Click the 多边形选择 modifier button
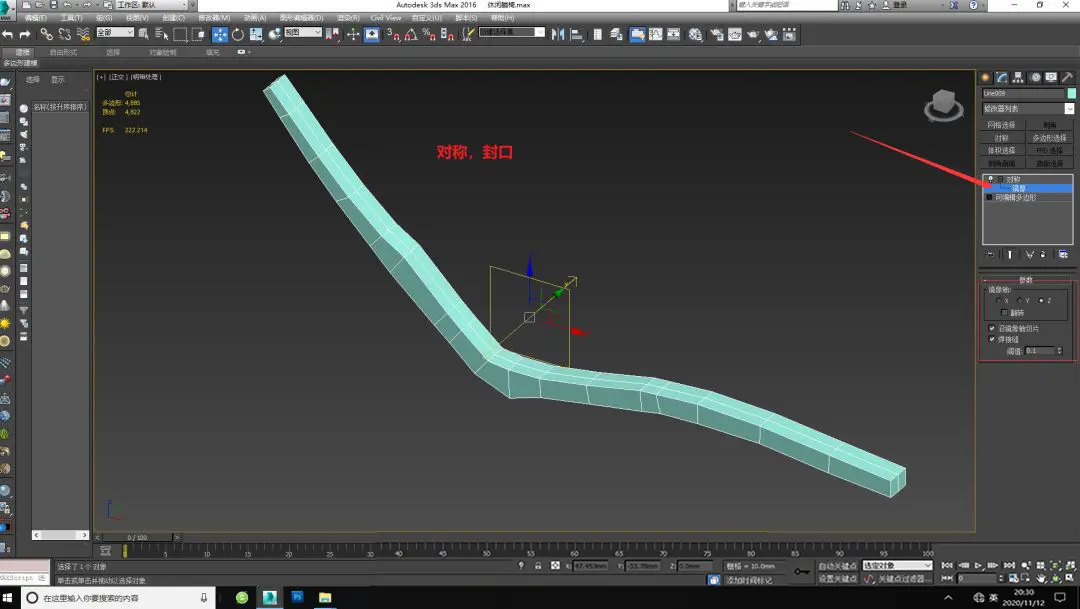The width and height of the screenshot is (1080, 609). point(1049,138)
